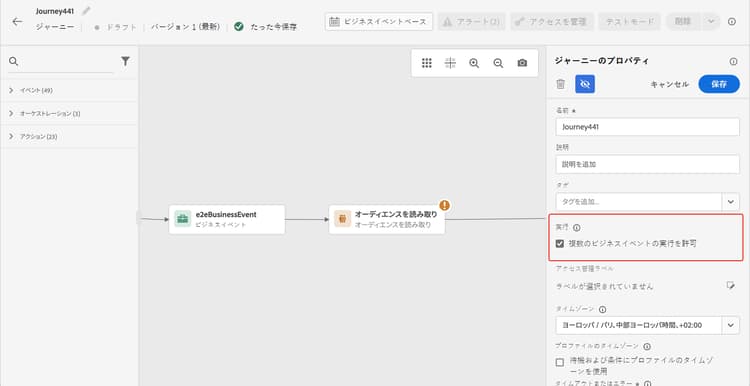Open the info icon next to 実行
The width and height of the screenshot is (750, 386).
(x=576, y=228)
